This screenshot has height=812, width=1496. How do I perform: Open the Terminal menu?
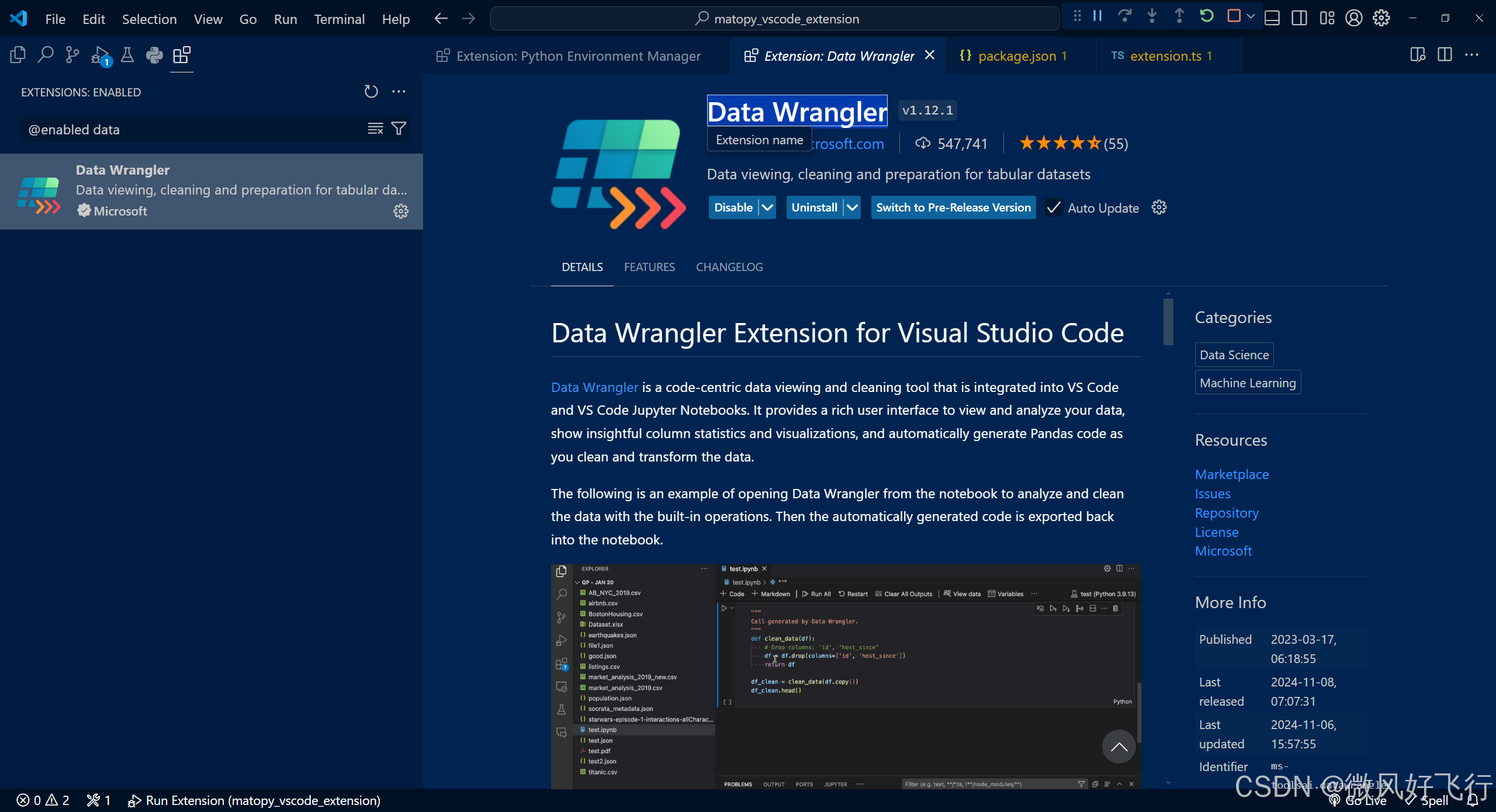coord(339,19)
